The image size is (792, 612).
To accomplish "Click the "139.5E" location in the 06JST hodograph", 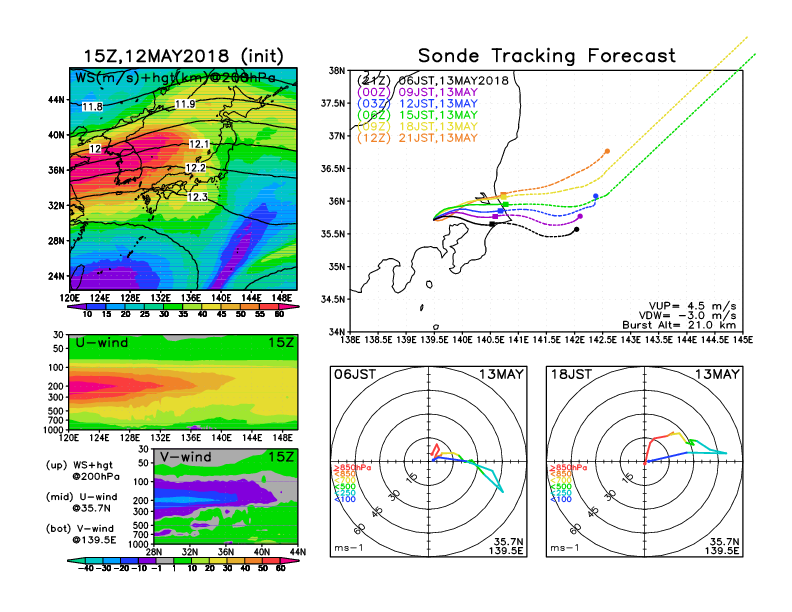I will click(x=506, y=551).
